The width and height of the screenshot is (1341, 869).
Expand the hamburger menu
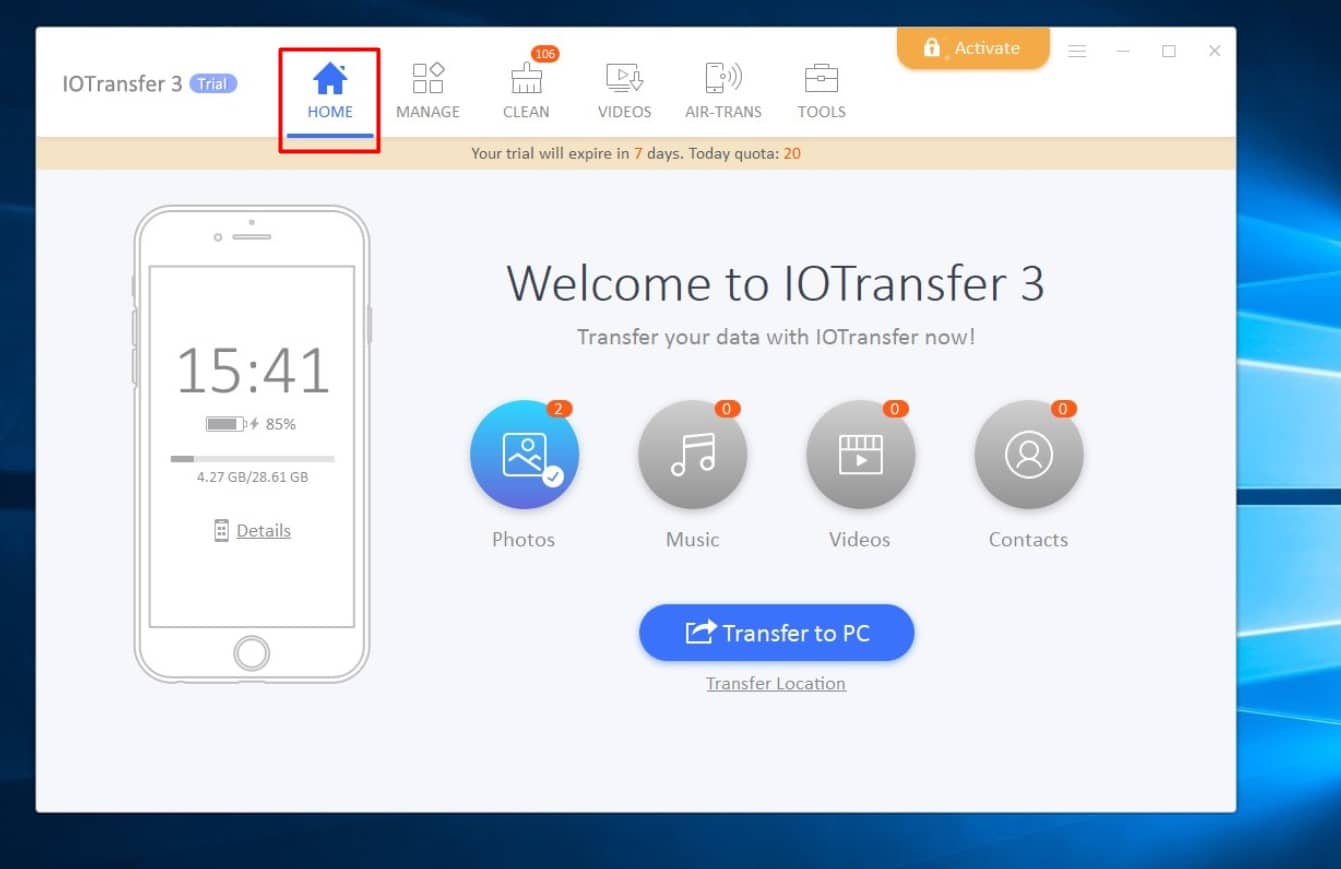tap(1077, 51)
